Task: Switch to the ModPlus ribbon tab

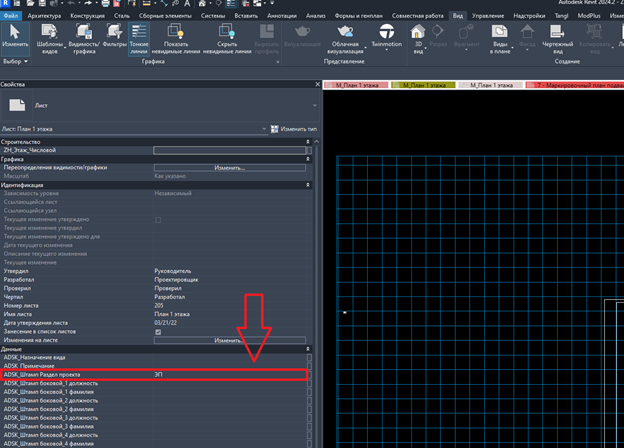Action: (x=589, y=16)
